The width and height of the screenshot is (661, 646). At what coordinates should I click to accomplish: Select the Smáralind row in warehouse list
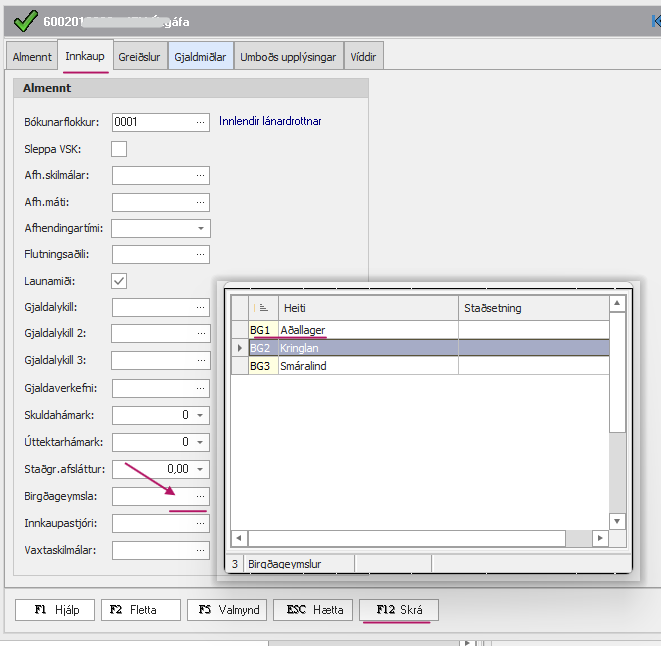[x=366, y=366]
